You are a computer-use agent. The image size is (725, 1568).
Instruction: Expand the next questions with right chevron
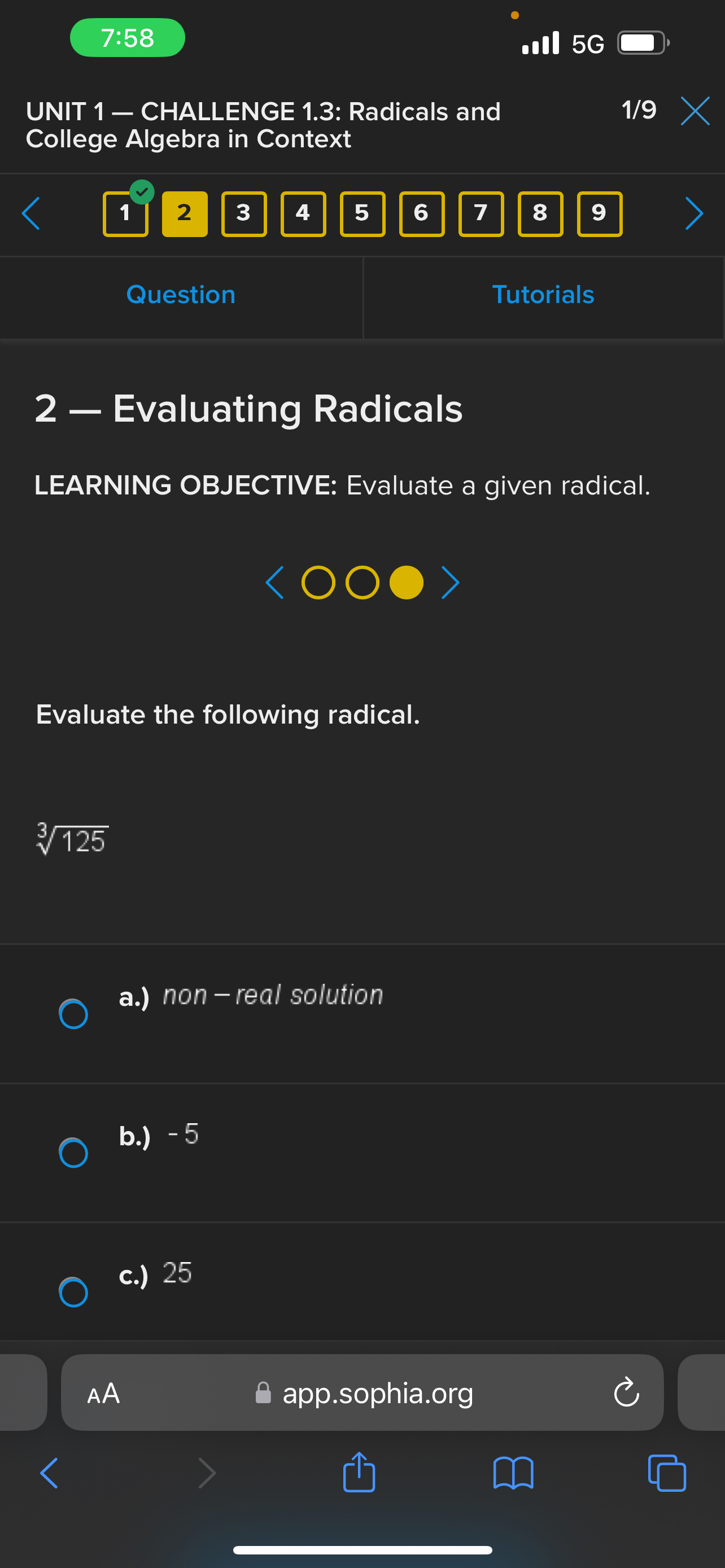[693, 214]
